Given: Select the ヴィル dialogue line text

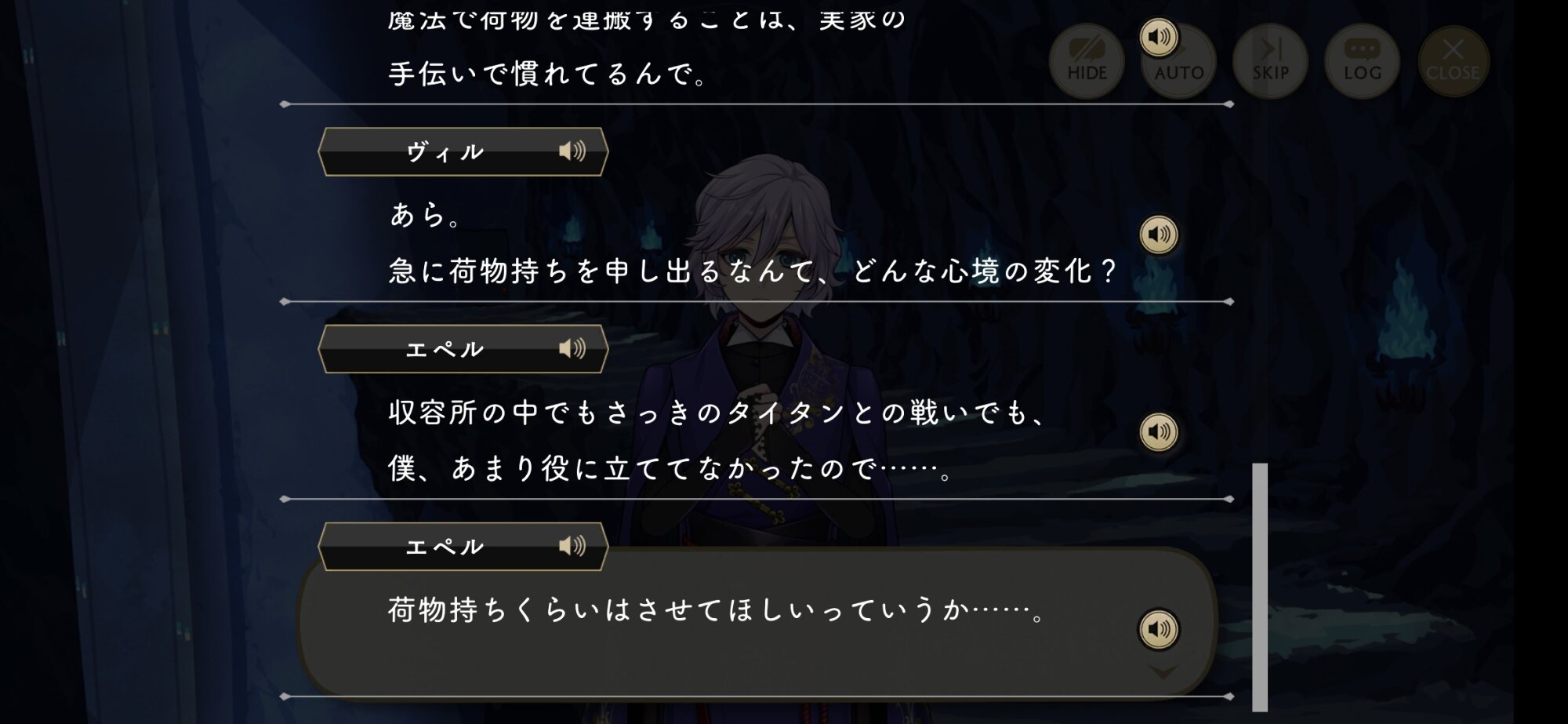Looking at the screenshot, I should click(753, 242).
